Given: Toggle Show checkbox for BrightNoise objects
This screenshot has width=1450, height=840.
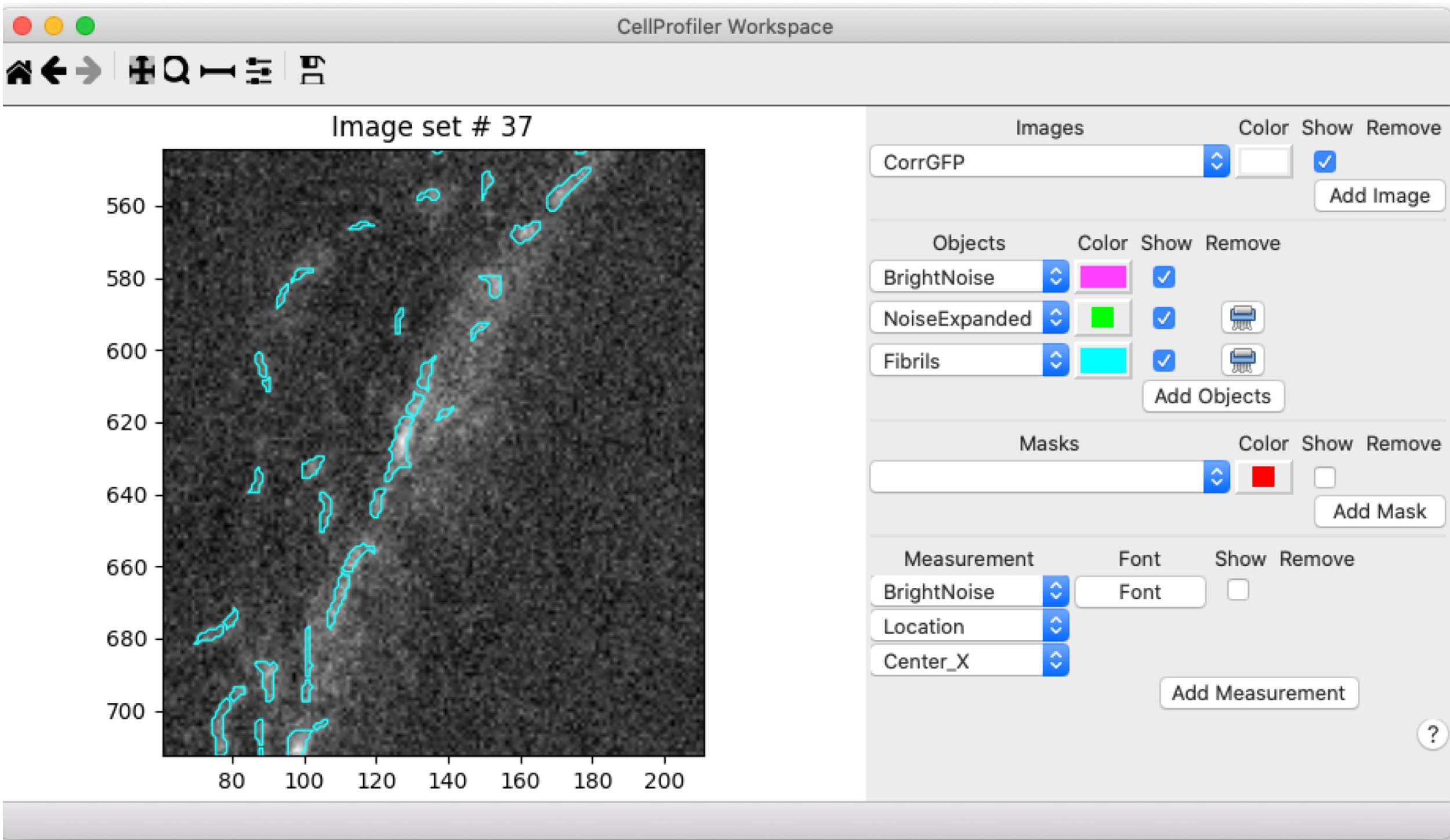Looking at the screenshot, I should [x=1163, y=277].
